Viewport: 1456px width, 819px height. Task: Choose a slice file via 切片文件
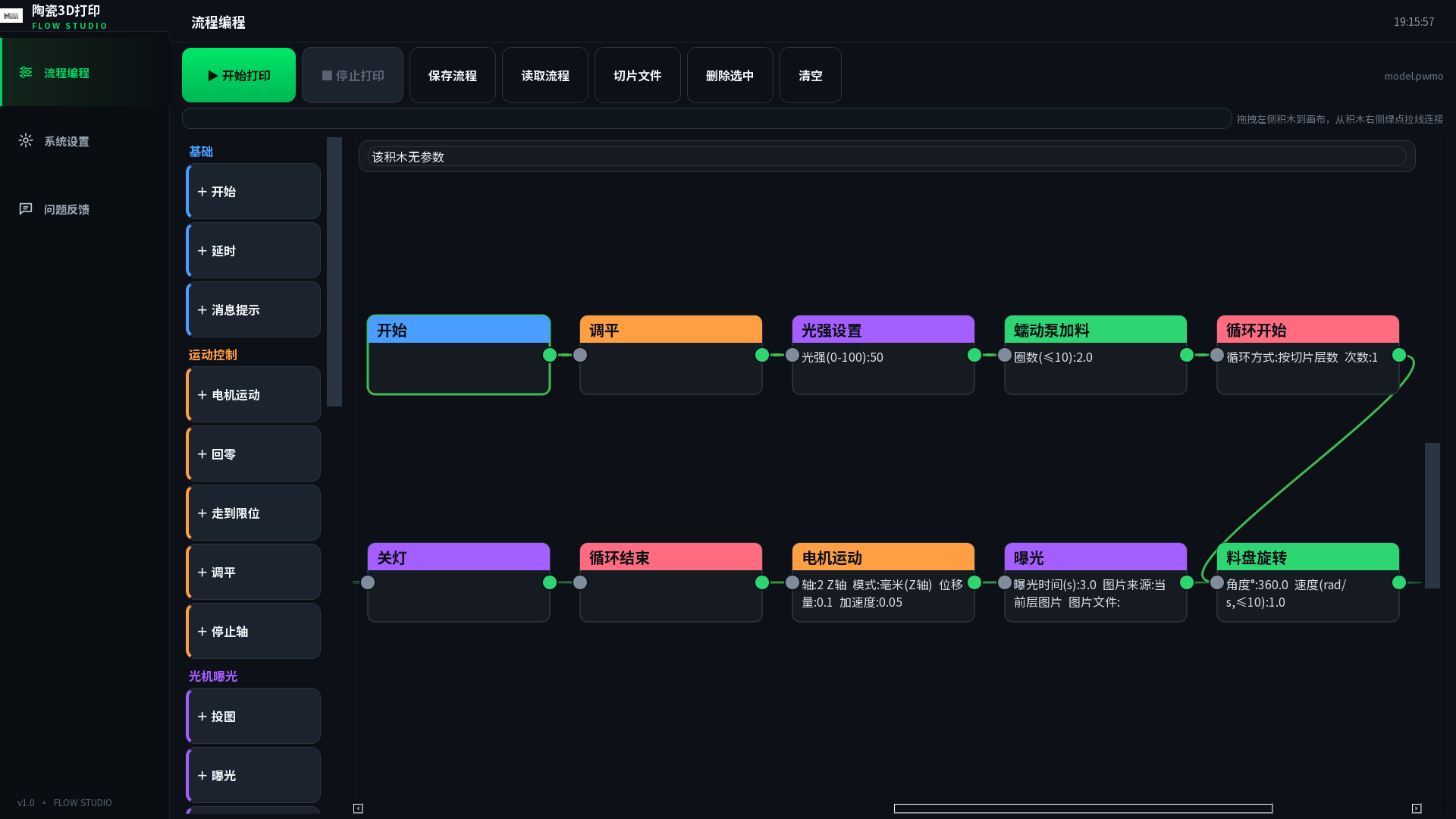pos(638,75)
